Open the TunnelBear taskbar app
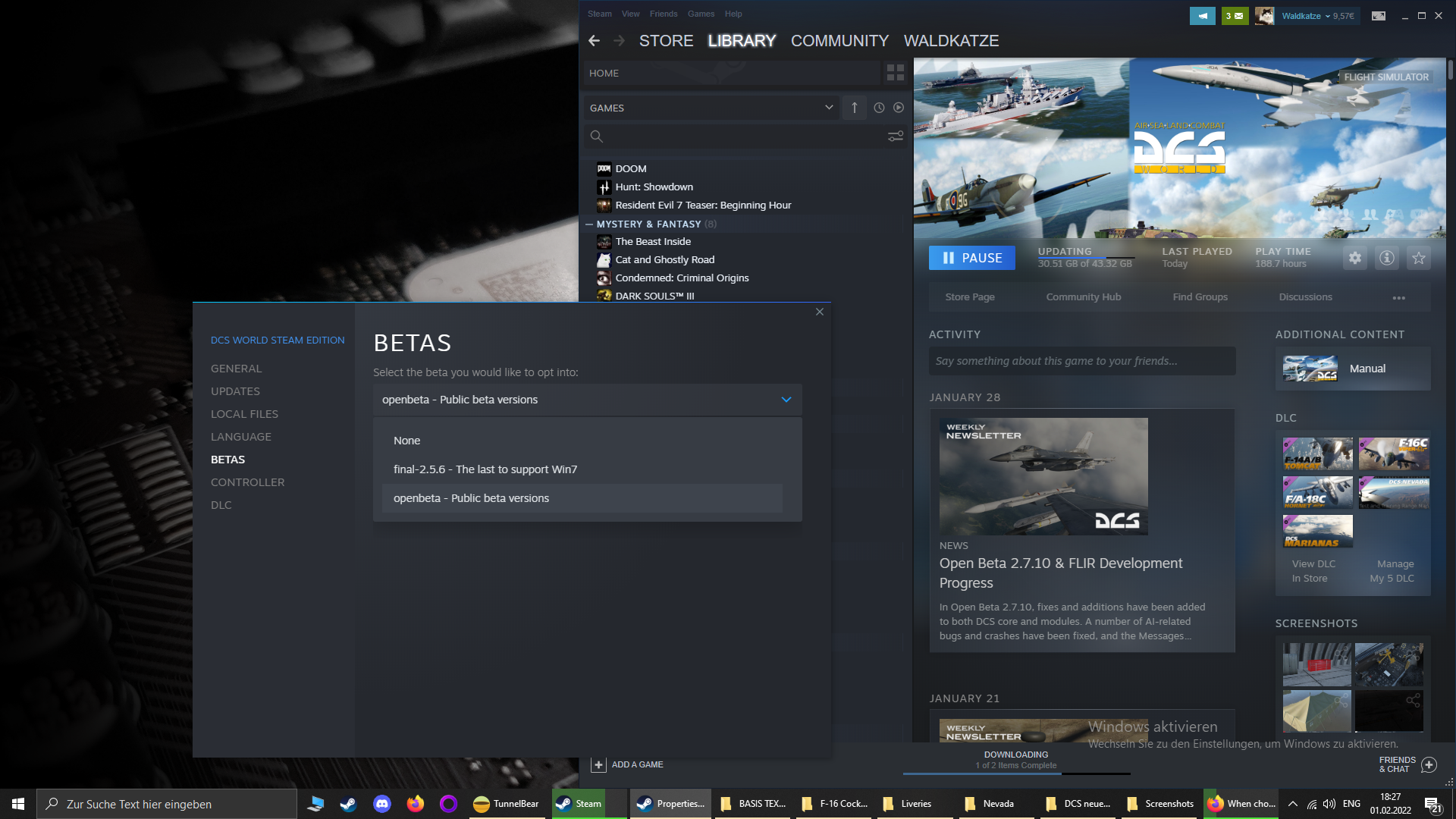 click(506, 804)
